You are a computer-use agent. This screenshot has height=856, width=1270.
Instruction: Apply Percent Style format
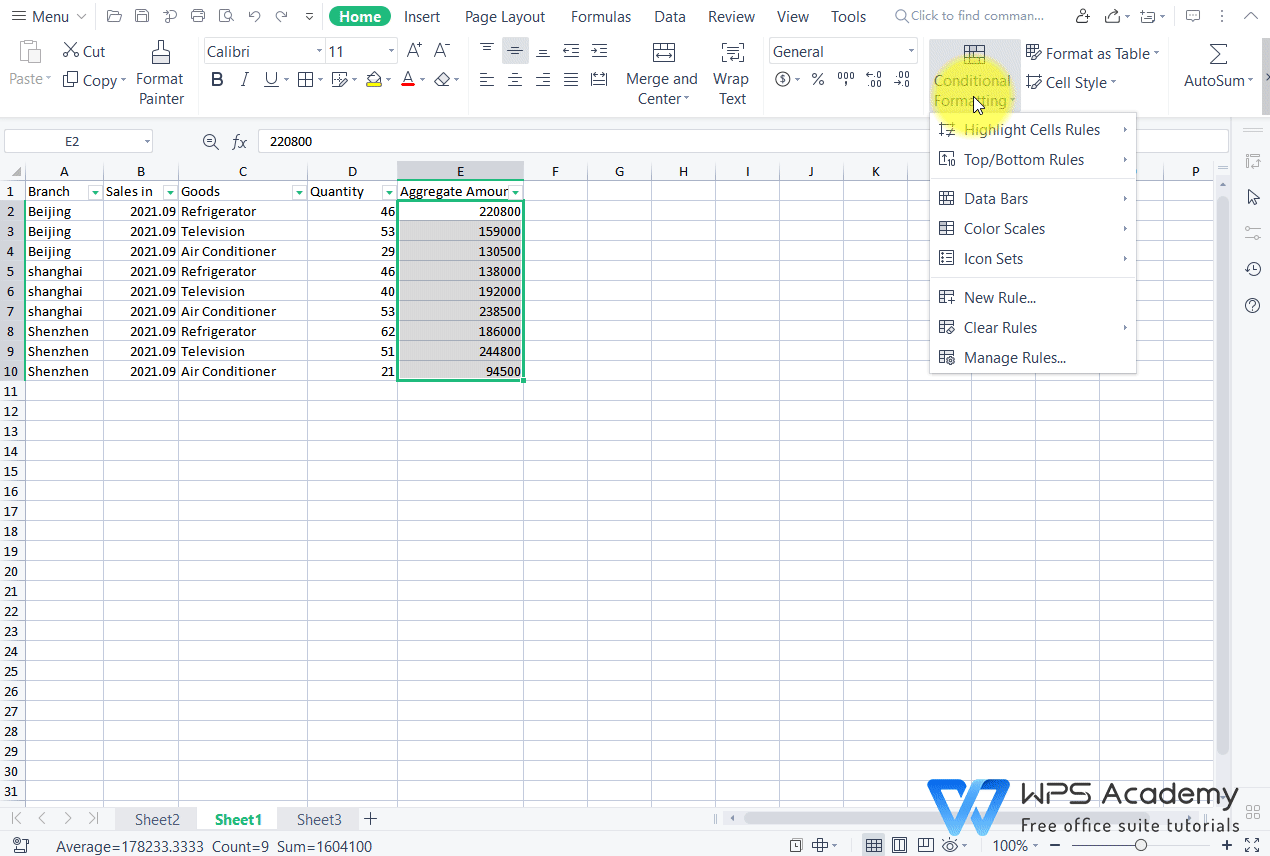point(818,80)
